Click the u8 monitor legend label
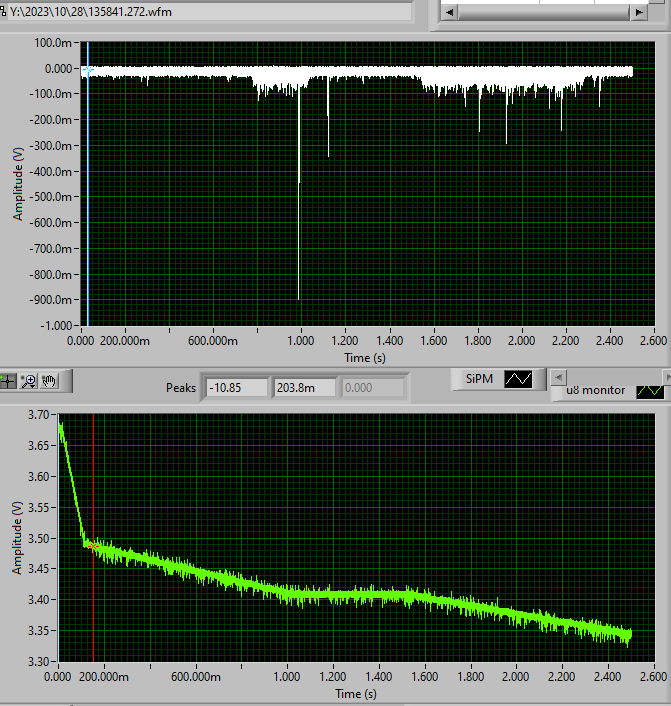671x706 pixels. (x=595, y=390)
